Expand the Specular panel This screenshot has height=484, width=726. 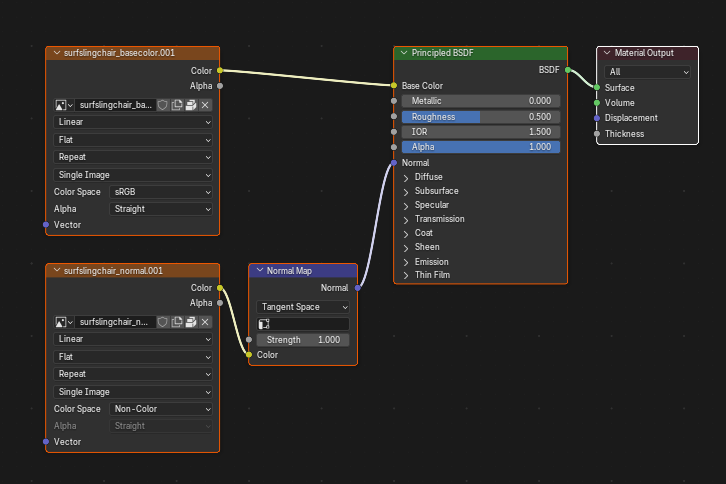(406, 205)
